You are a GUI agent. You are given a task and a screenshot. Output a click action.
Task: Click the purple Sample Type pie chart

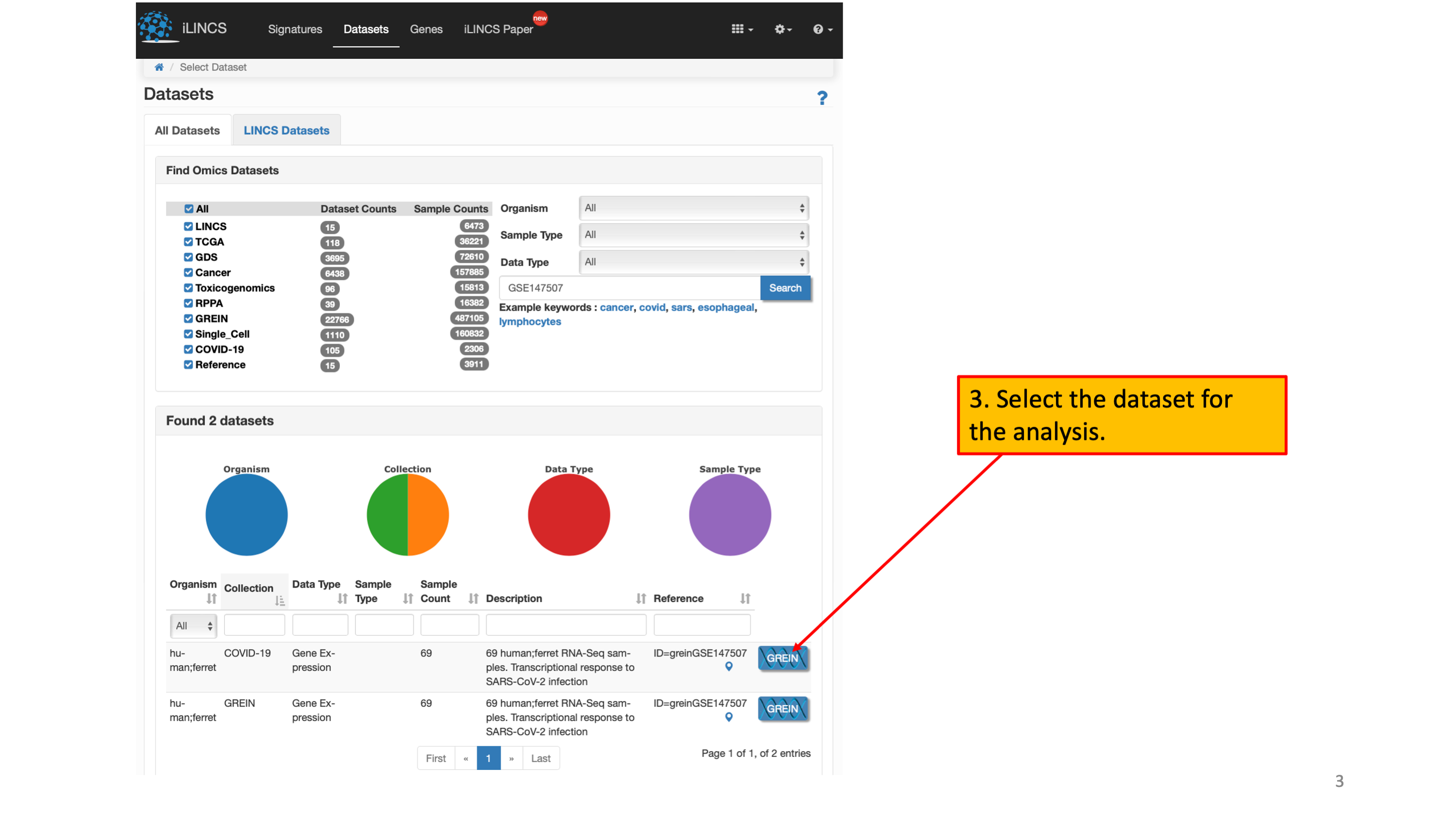pos(730,514)
